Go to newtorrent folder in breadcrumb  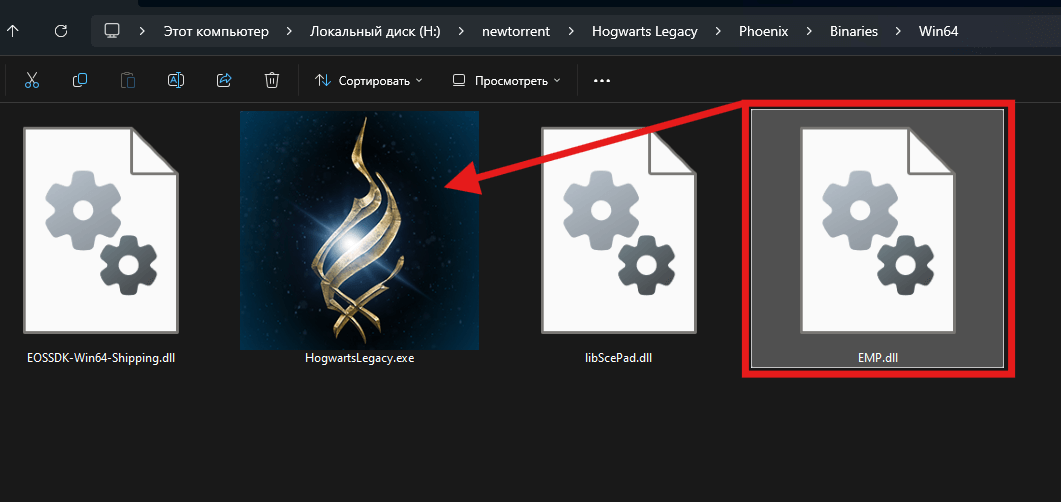click(515, 31)
